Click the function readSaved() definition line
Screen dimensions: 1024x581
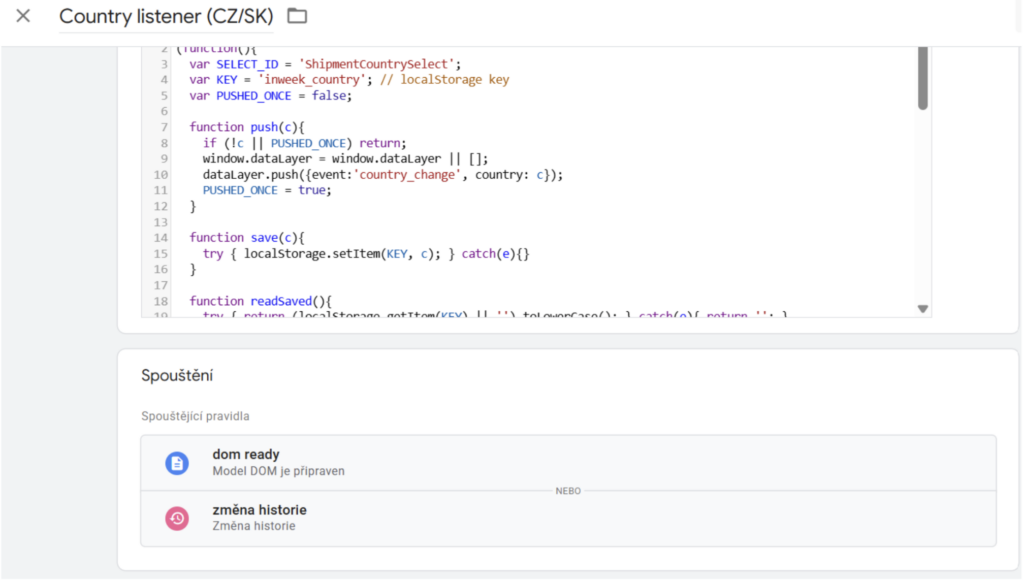click(x=260, y=301)
